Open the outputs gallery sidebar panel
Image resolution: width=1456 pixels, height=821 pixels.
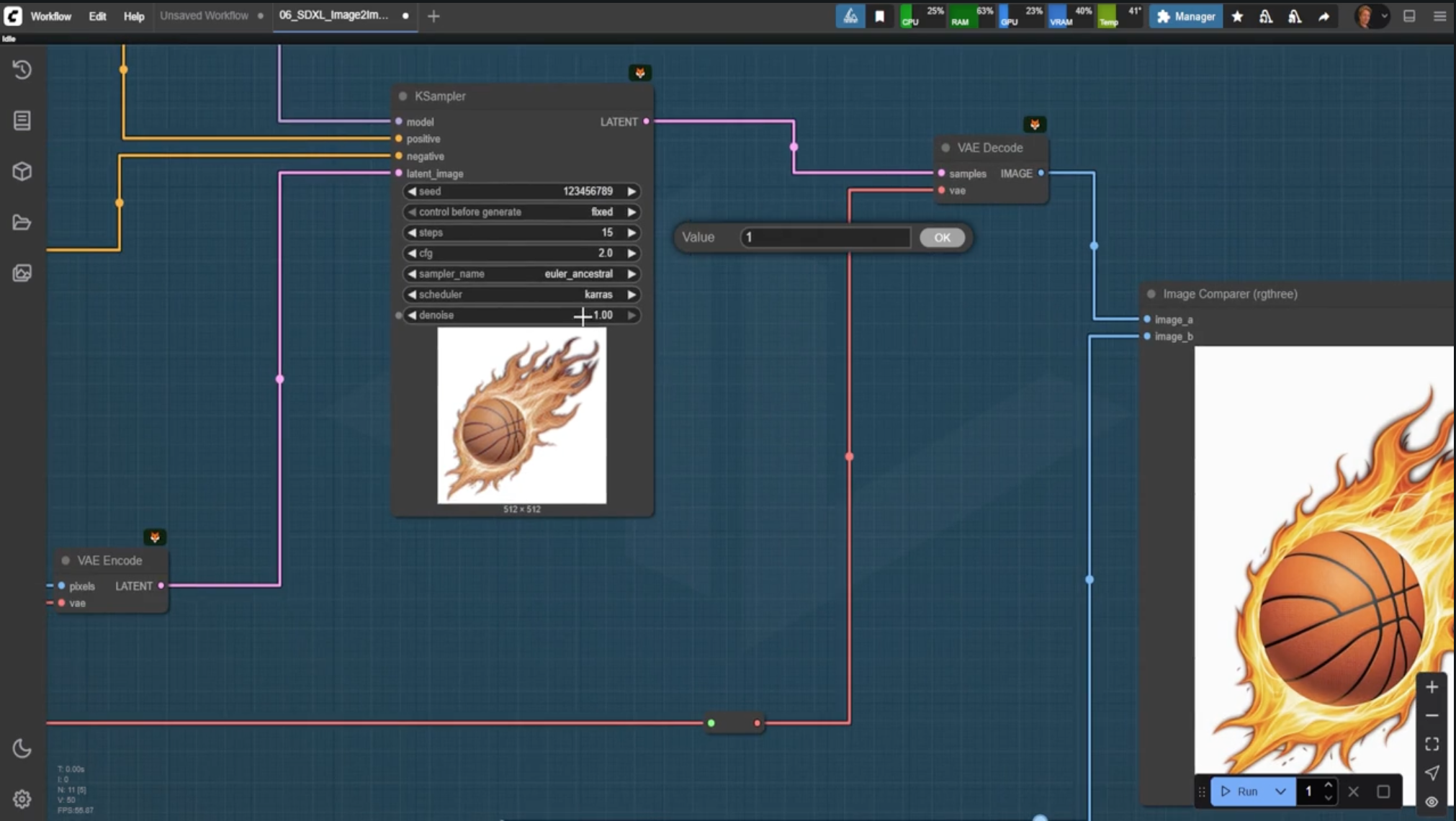22,273
